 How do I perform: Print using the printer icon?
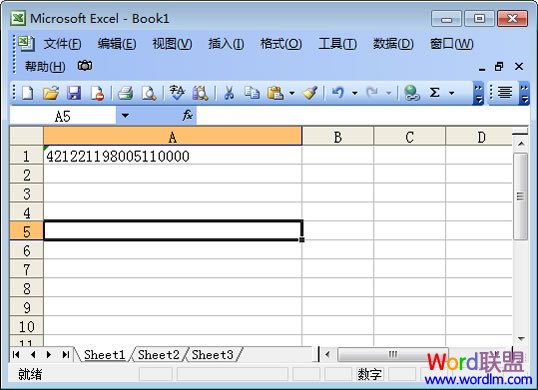[125, 93]
